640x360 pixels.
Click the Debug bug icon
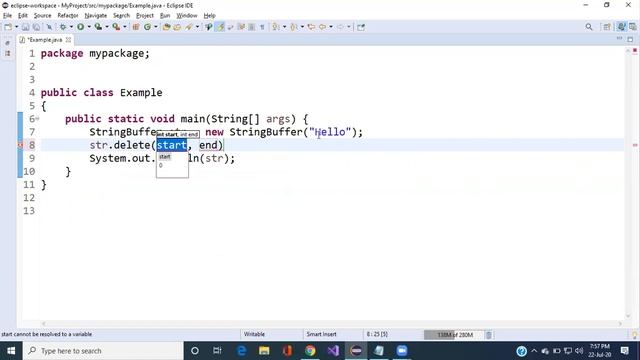pyautogui.click(x=63, y=27)
